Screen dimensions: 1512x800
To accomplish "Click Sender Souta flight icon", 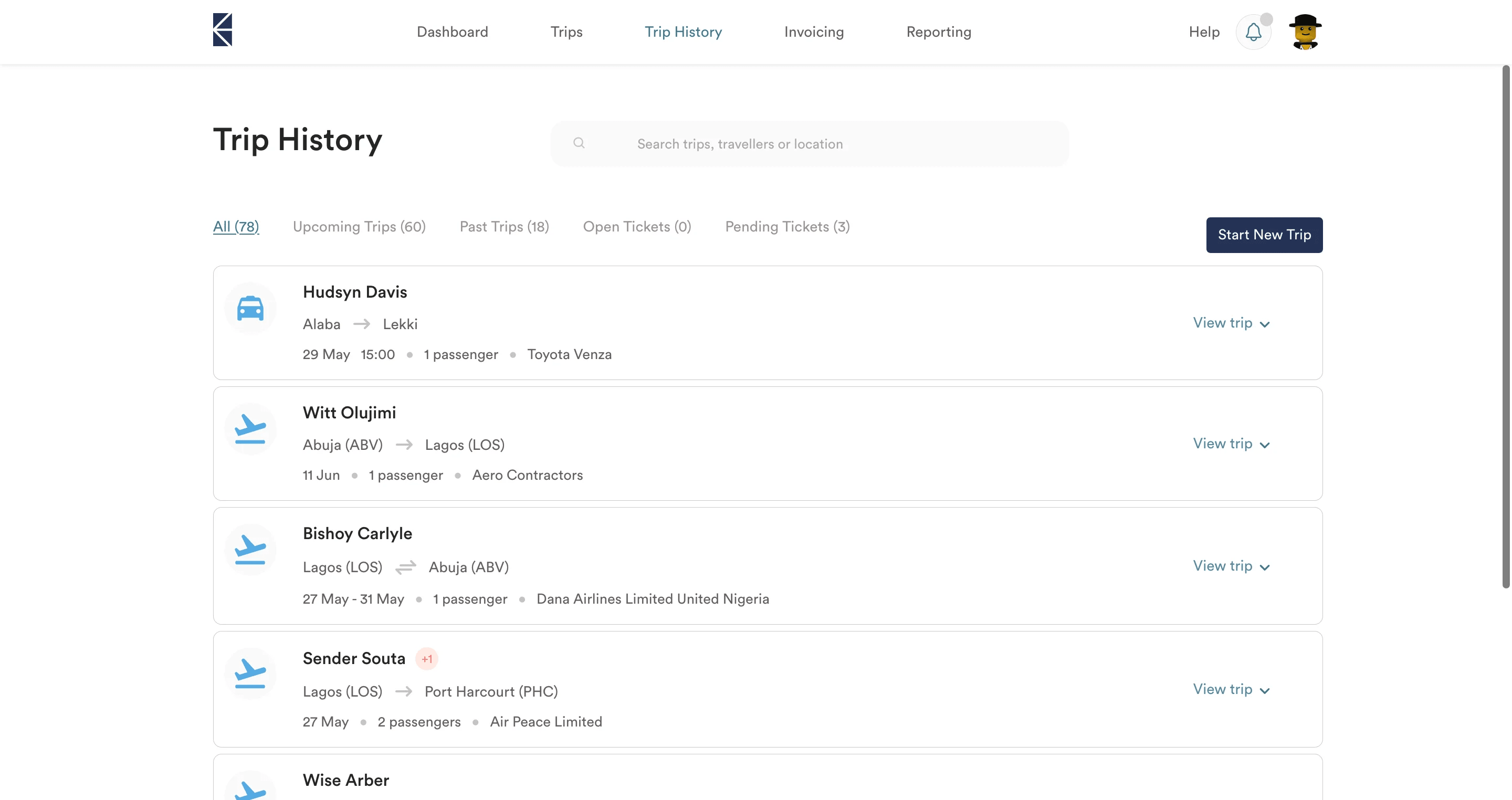I will [x=250, y=673].
